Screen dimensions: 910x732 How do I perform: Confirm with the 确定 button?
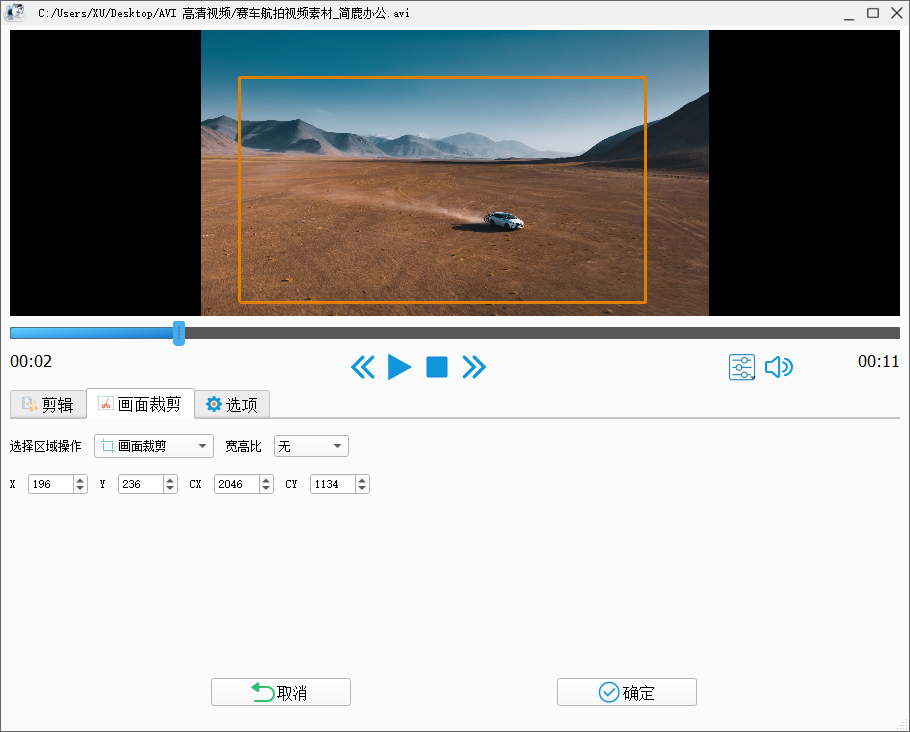click(626, 693)
